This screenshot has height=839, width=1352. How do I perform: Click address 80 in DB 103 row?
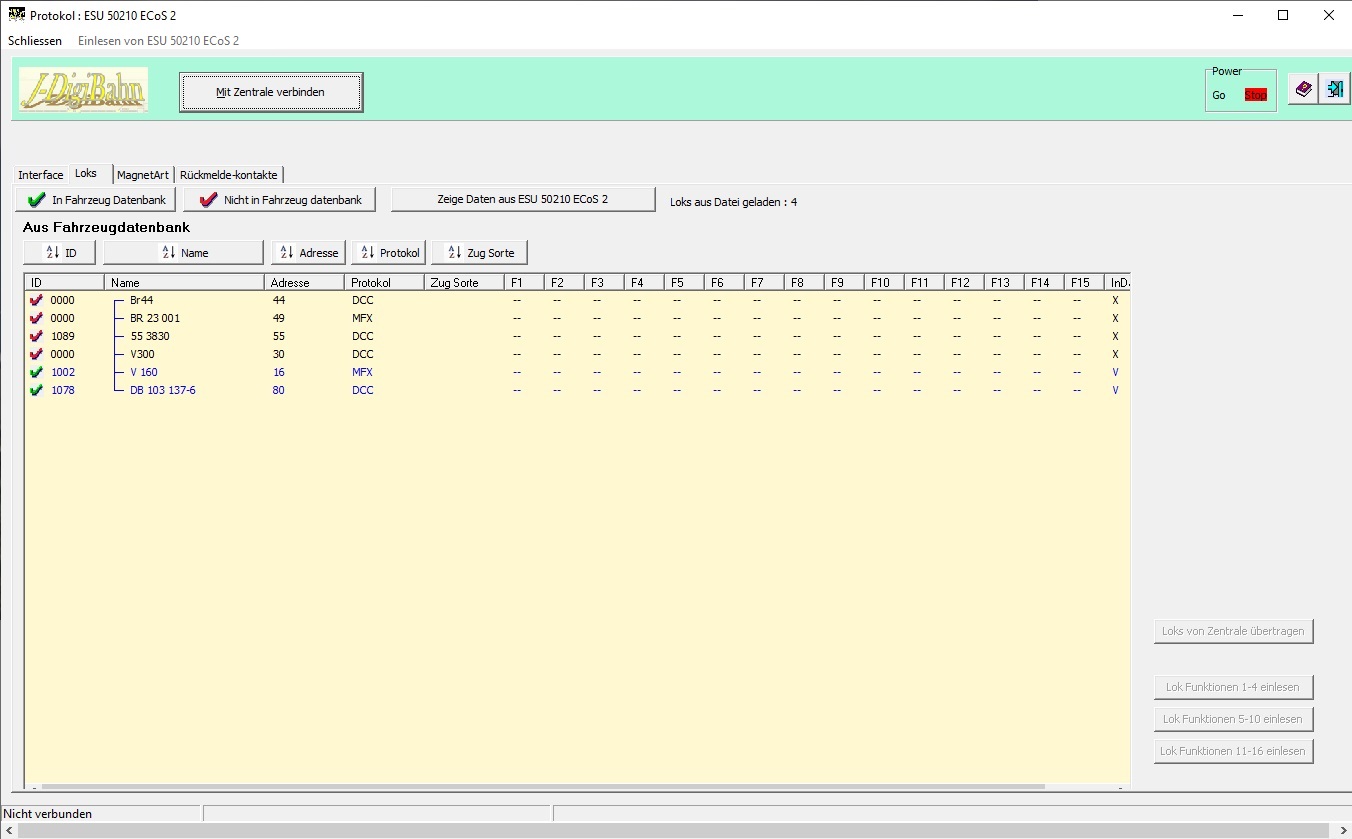click(278, 390)
